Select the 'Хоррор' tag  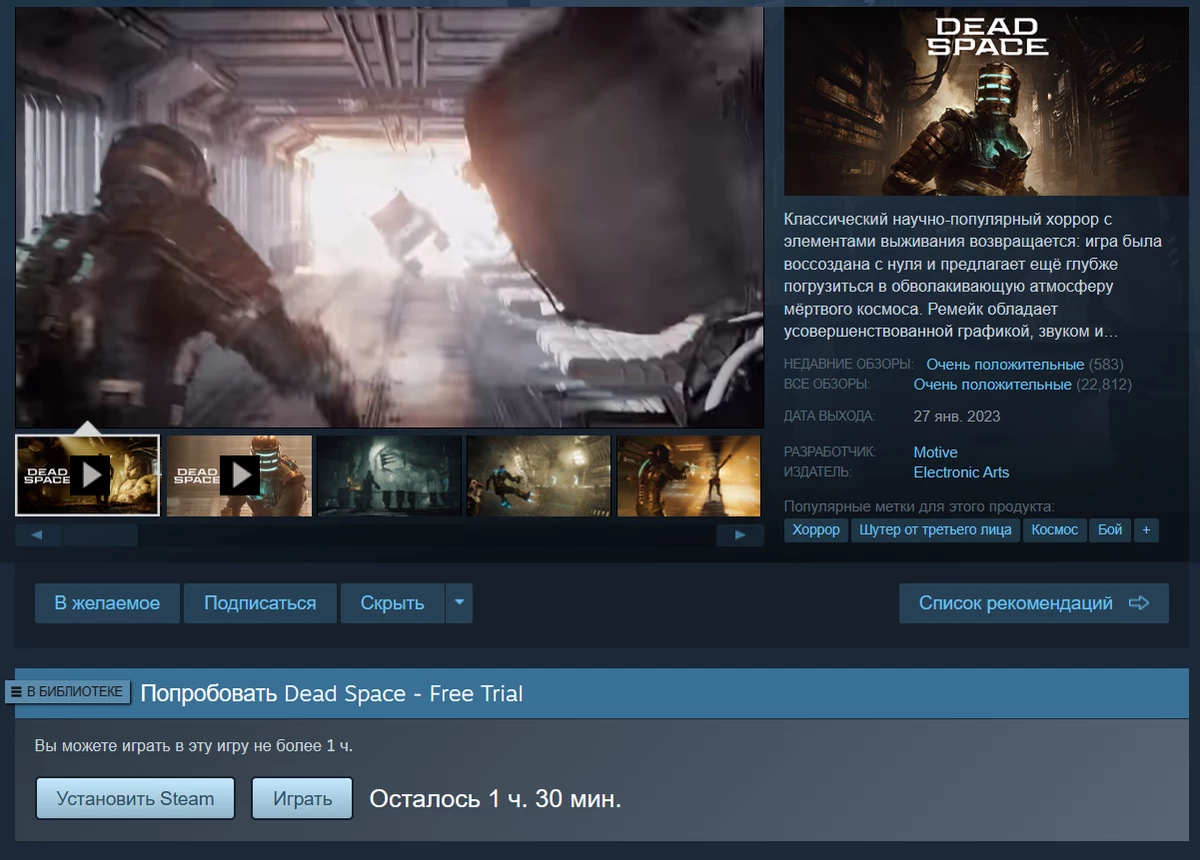point(816,530)
